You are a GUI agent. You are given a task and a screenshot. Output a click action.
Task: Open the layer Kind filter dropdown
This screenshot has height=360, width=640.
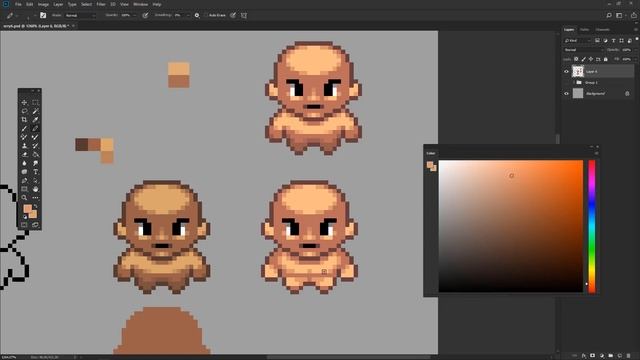[x=577, y=40]
